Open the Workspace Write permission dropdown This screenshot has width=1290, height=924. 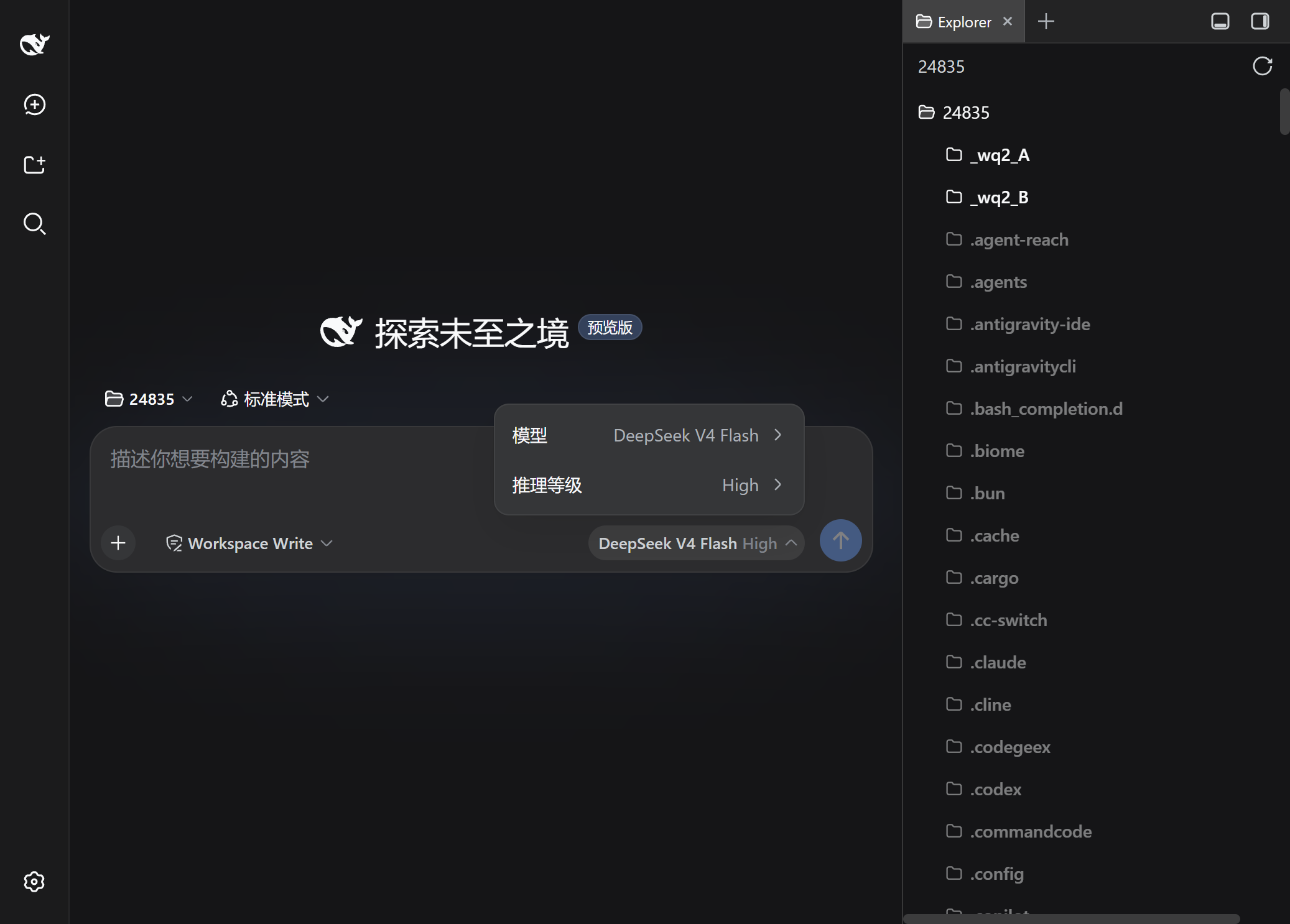point(249,543)
